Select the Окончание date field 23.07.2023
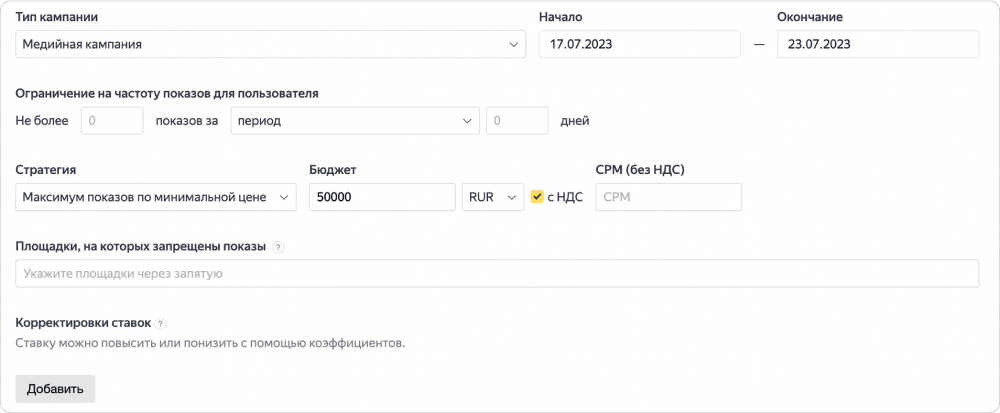The height and width of the screenshot is (413, 1000). (x=877, y=44)
